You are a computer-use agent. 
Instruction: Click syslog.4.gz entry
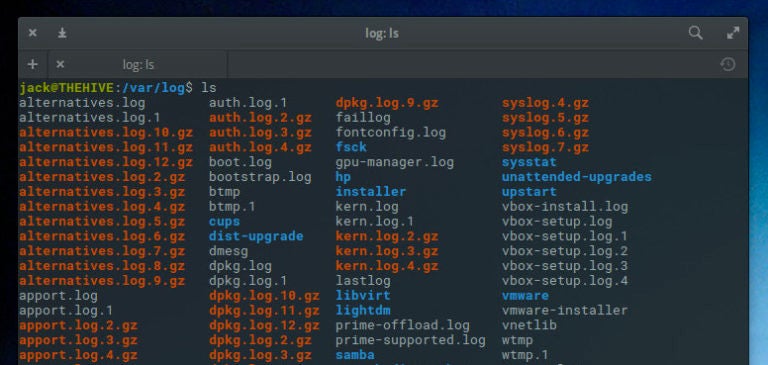545,103
